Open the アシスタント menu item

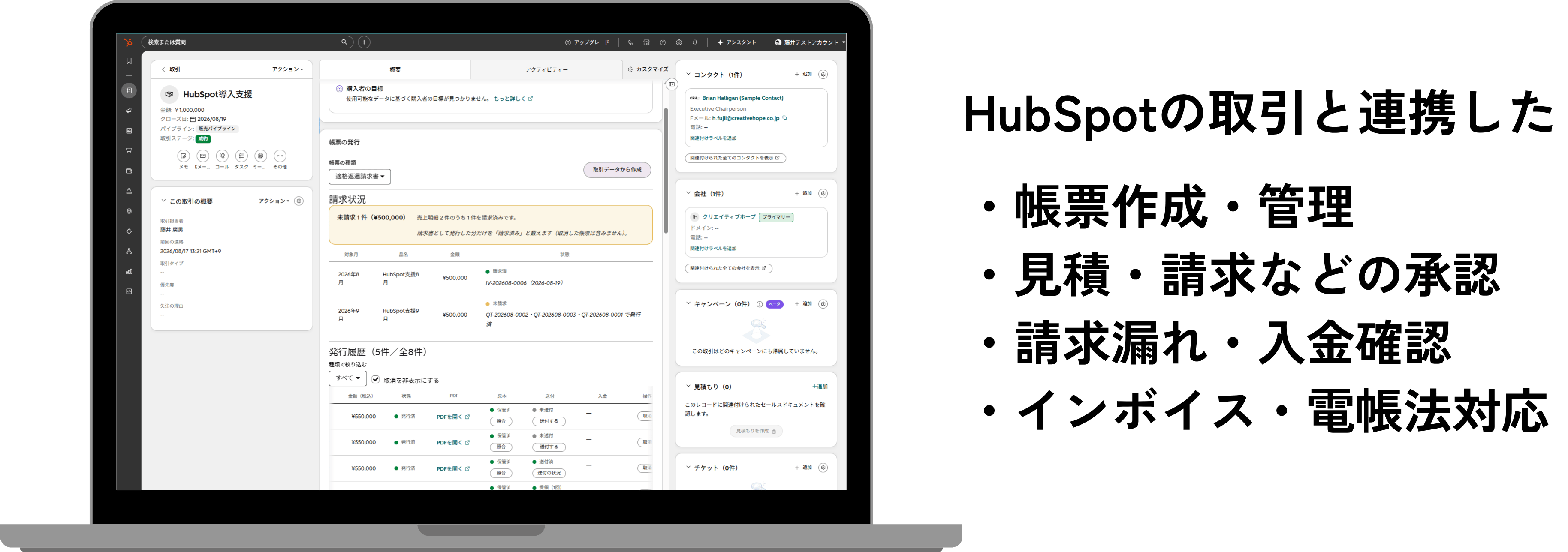click(x=736, y=42)
